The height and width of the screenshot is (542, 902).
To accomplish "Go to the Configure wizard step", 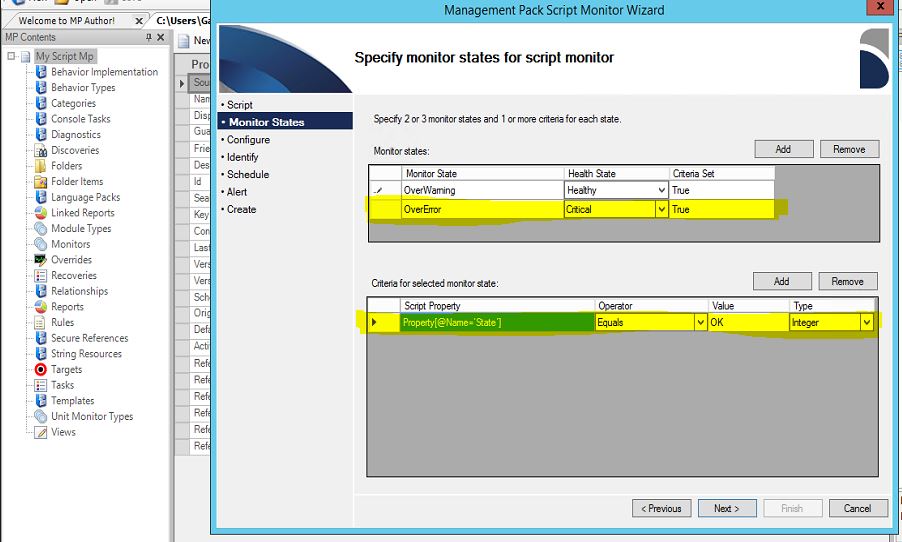I will [248, 140].
